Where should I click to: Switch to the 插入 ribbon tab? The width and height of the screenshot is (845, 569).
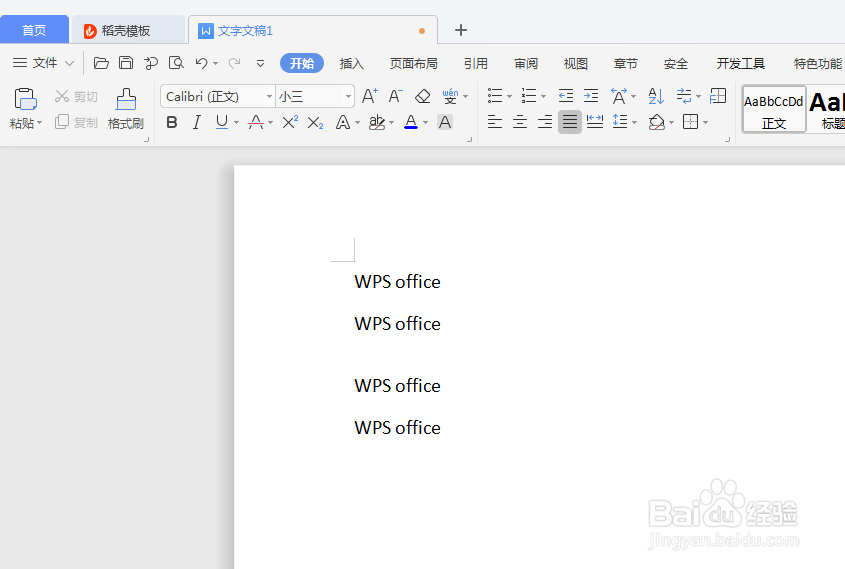click(x=351, y=64)
